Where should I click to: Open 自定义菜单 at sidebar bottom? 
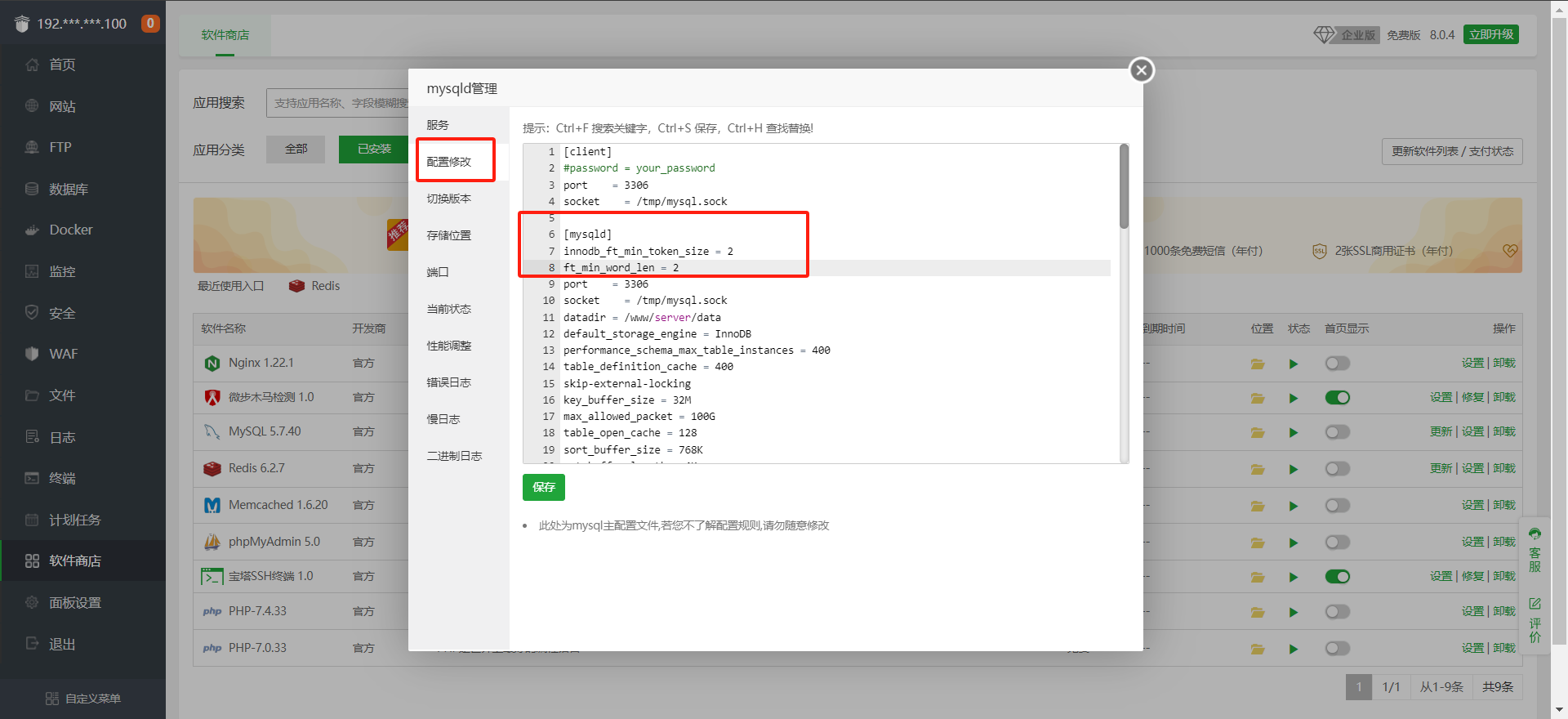click(82, 699)
